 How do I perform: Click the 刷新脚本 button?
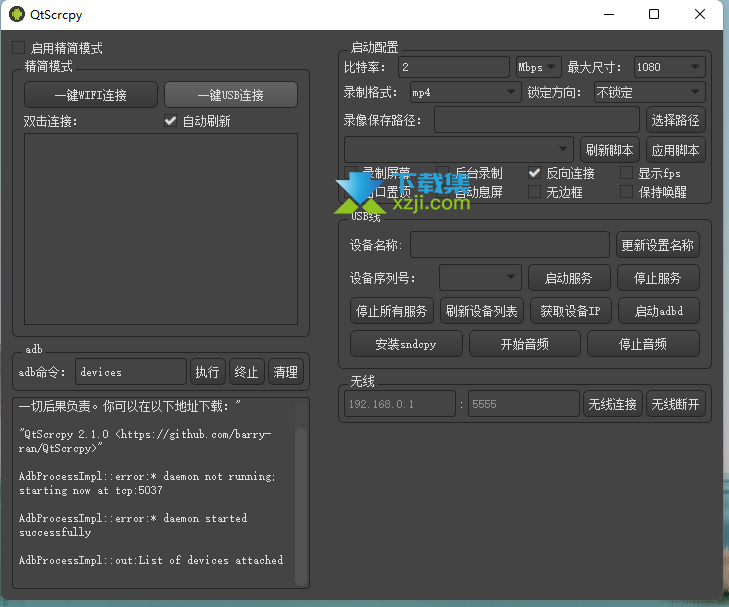(x=610, y=150)
